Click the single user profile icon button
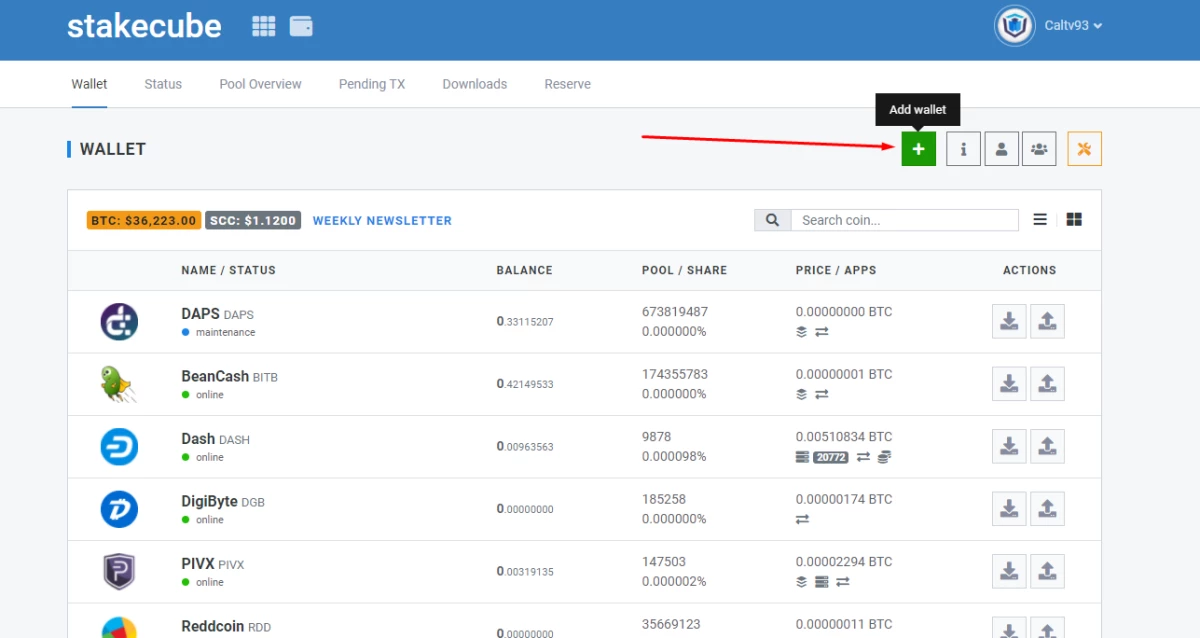This screenshot has height=638, width=1200. pyautogui.click(x=1001, y=149)
